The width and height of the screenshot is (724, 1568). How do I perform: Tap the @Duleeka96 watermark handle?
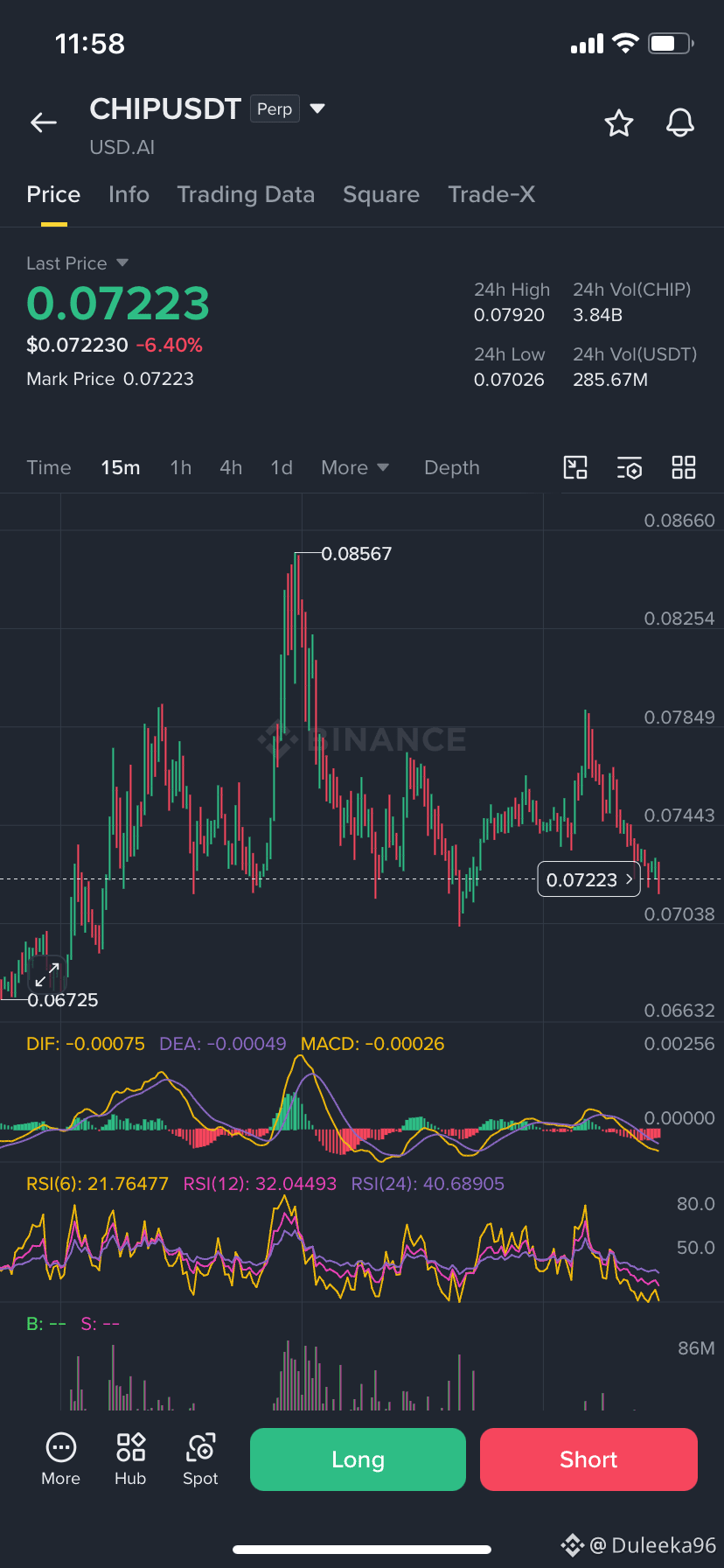tap(653, 1545)
